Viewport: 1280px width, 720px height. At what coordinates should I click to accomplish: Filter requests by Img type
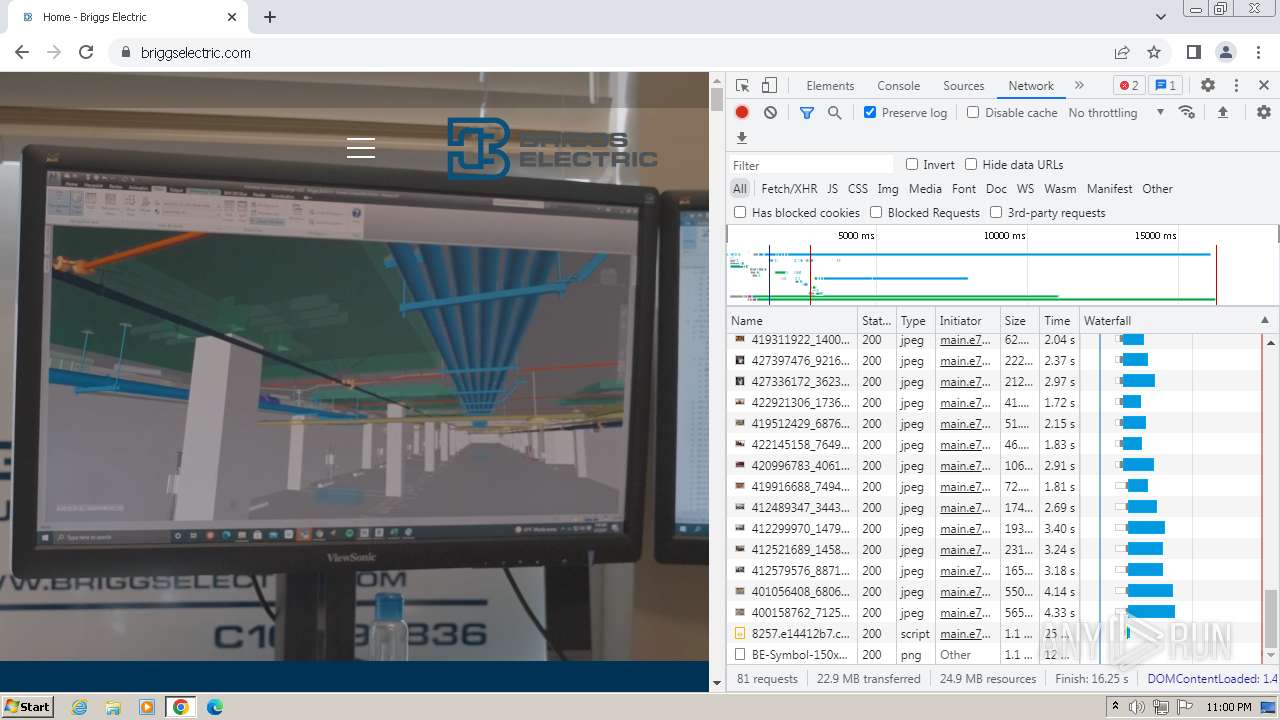click(x=888, y=189)
